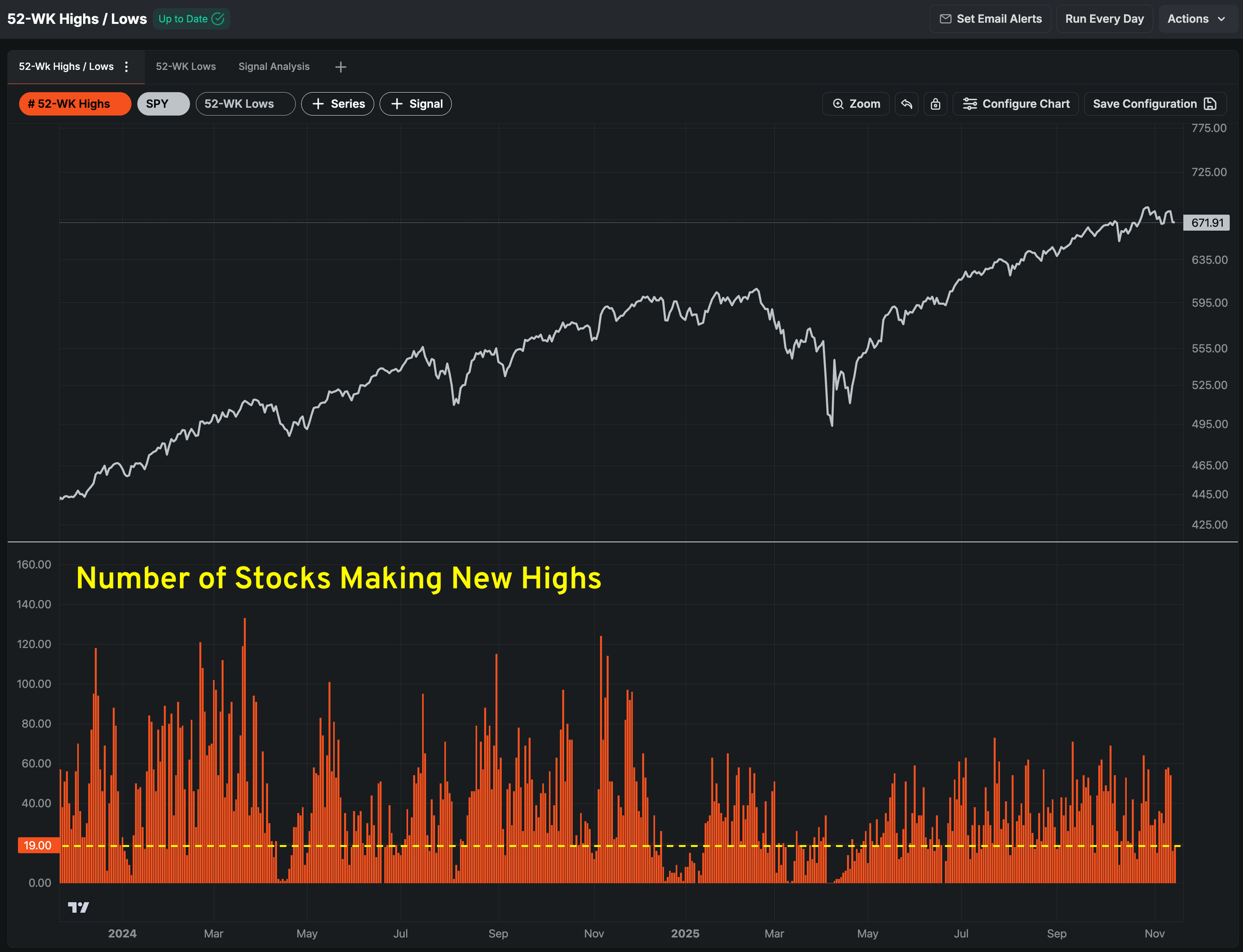Screen dimensions: 1243x952
Task: Click the undo arrow icon
Action: point(906,104)
